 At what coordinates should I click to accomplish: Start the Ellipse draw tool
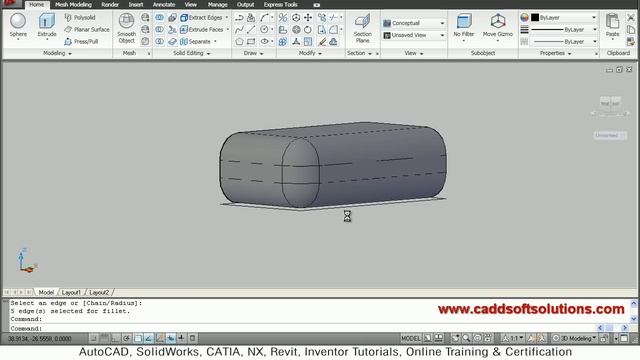click(x=264, y=41)
